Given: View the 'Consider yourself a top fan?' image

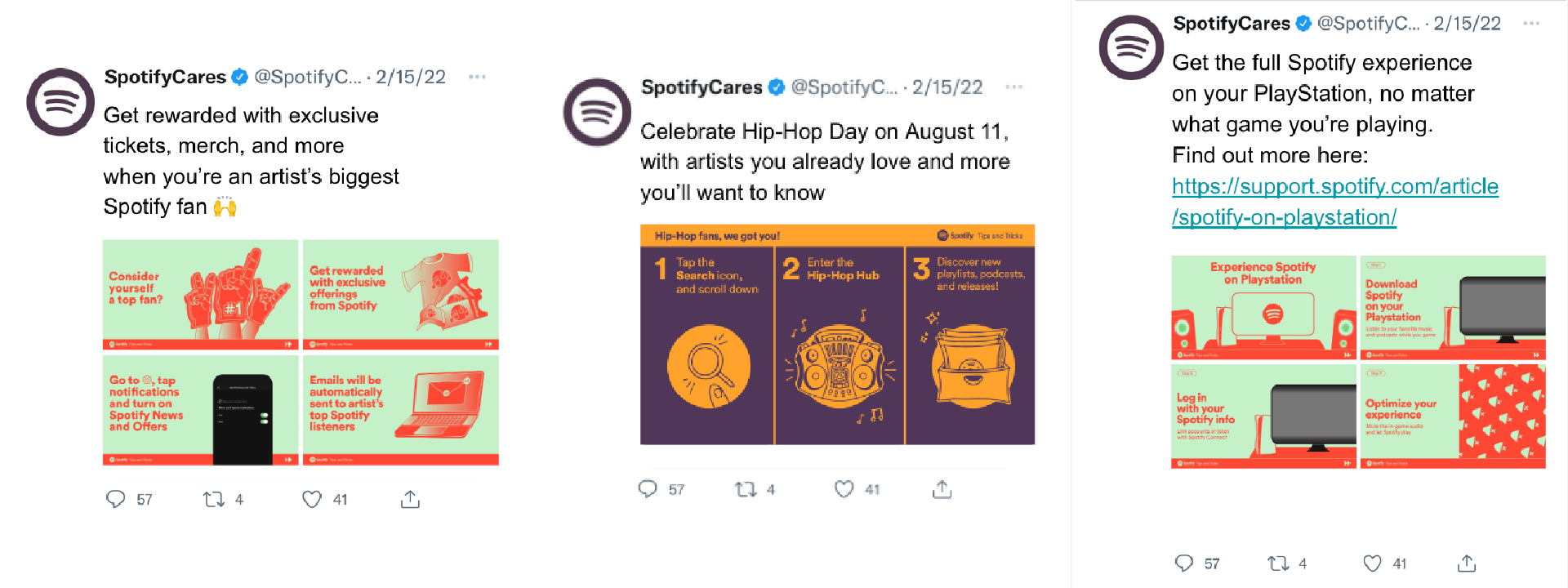Looking at the screenshot, I should (201, 295).
